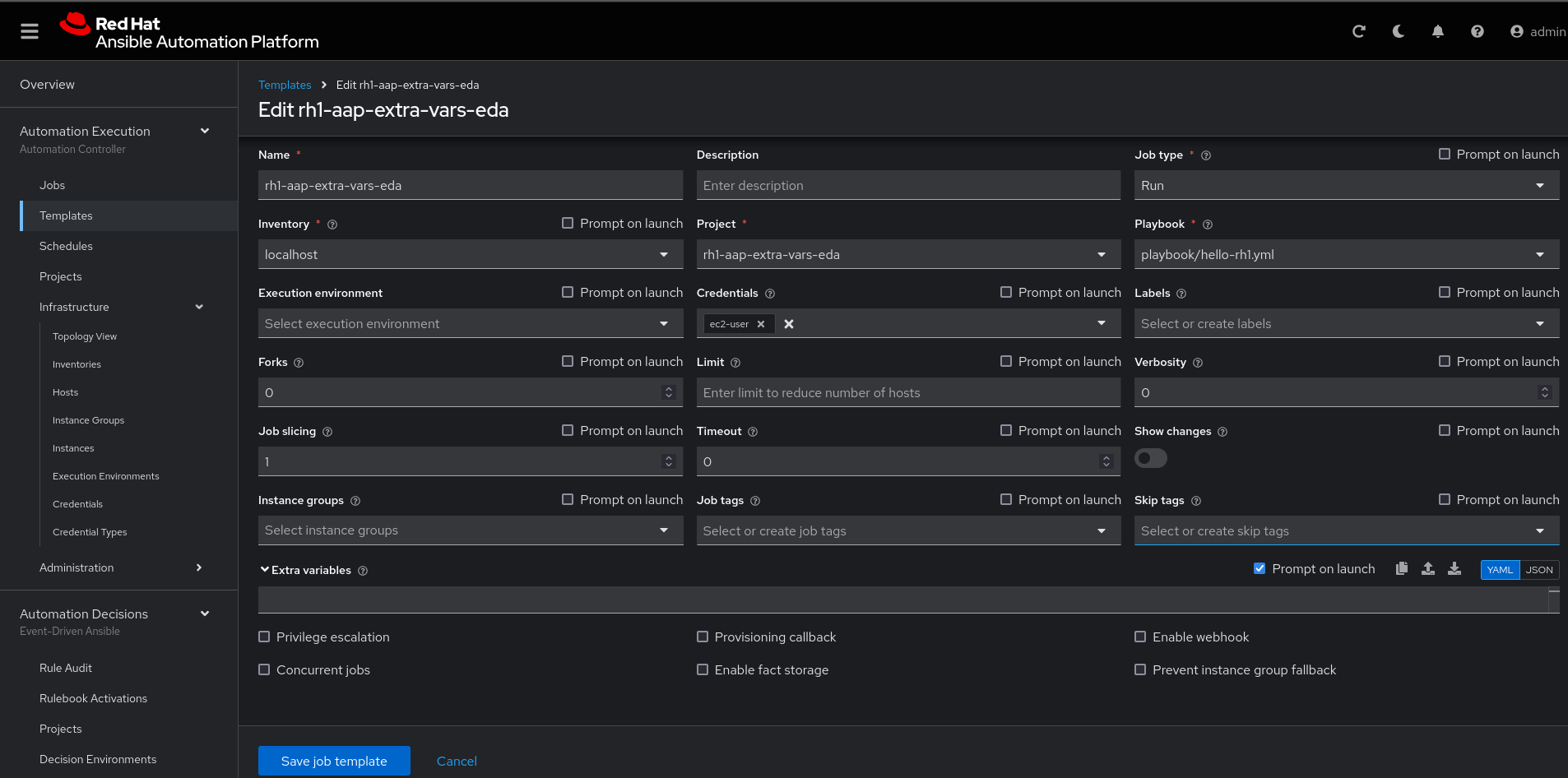Screen dimensions: 1568x778
Task: Open the admin user menu
Action: pyautogui.click(x=1538, y=31)
